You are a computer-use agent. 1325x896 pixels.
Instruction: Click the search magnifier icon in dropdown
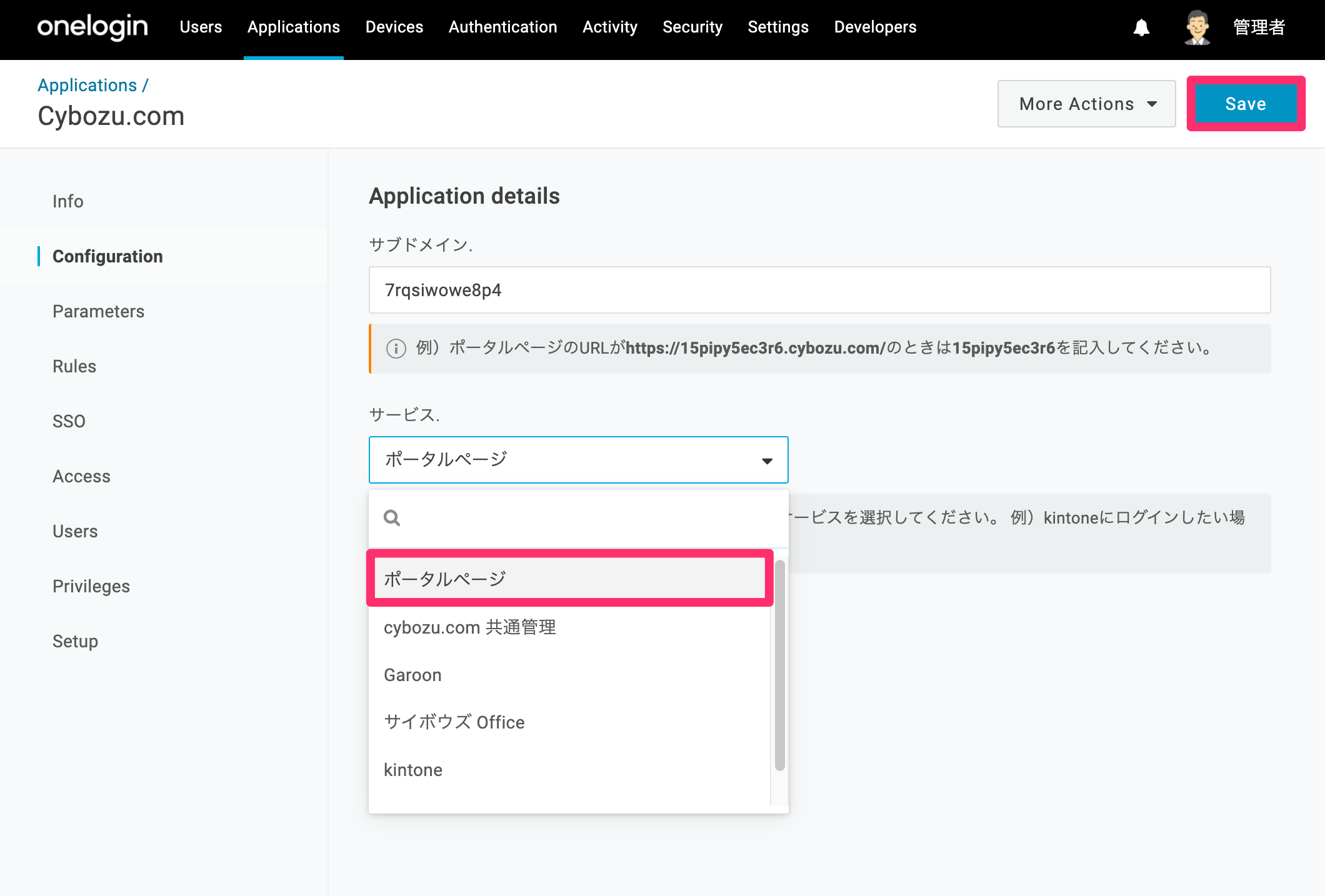[x=392, y=518]
